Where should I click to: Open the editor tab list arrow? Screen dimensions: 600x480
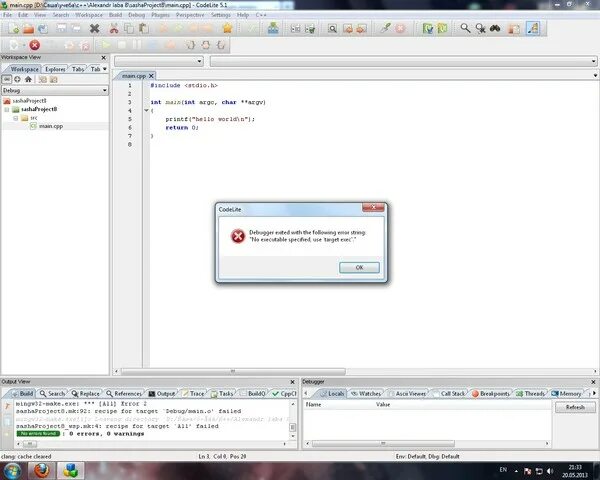[x=595, y=75]
